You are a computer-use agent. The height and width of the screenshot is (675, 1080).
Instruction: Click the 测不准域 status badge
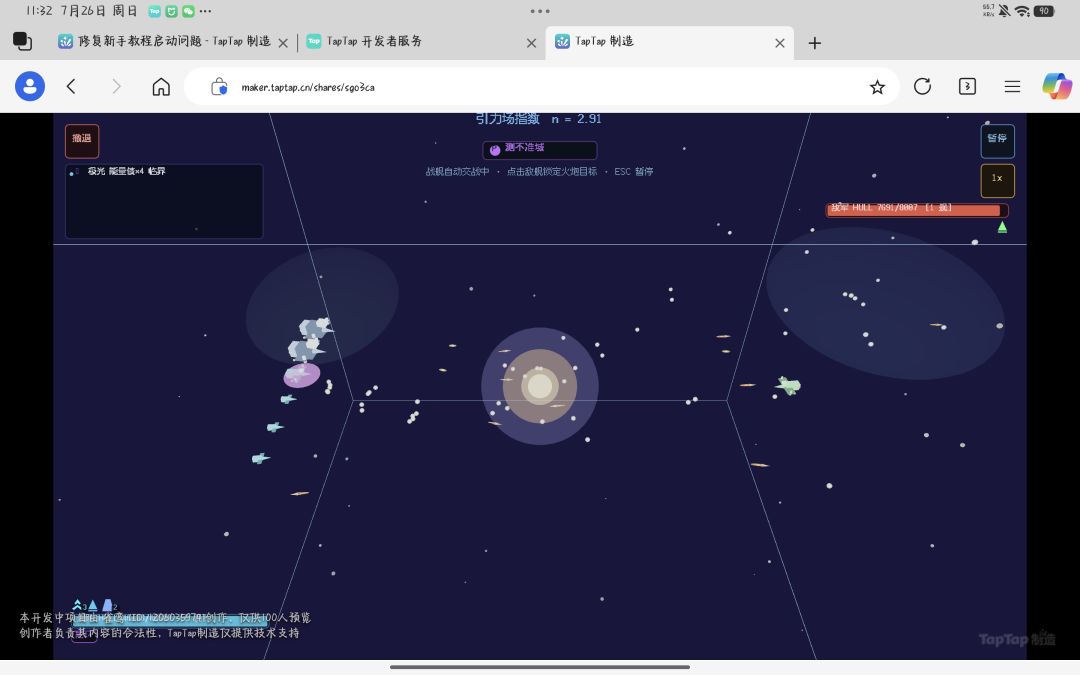coord(539,149)
